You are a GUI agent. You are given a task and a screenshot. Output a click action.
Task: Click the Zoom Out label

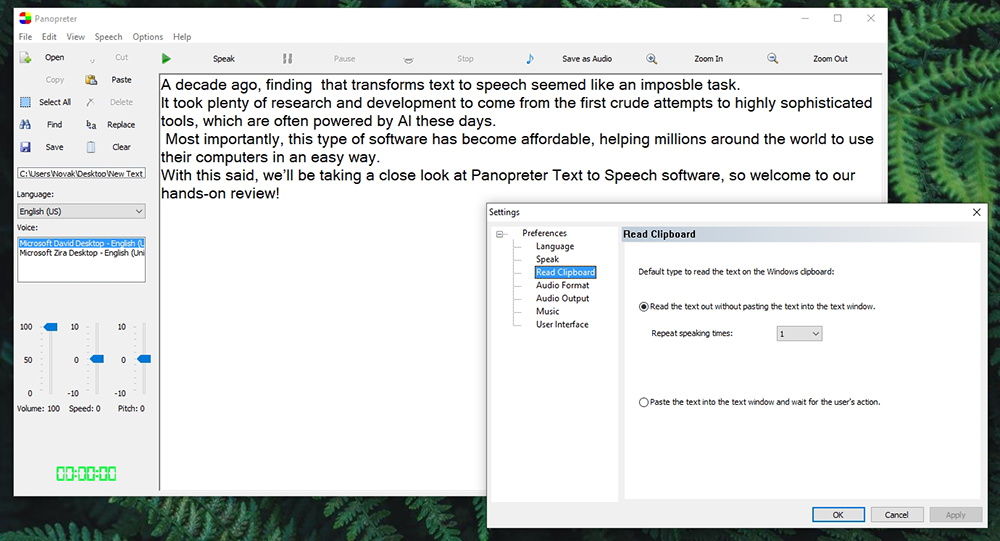(x=830, y=59)
